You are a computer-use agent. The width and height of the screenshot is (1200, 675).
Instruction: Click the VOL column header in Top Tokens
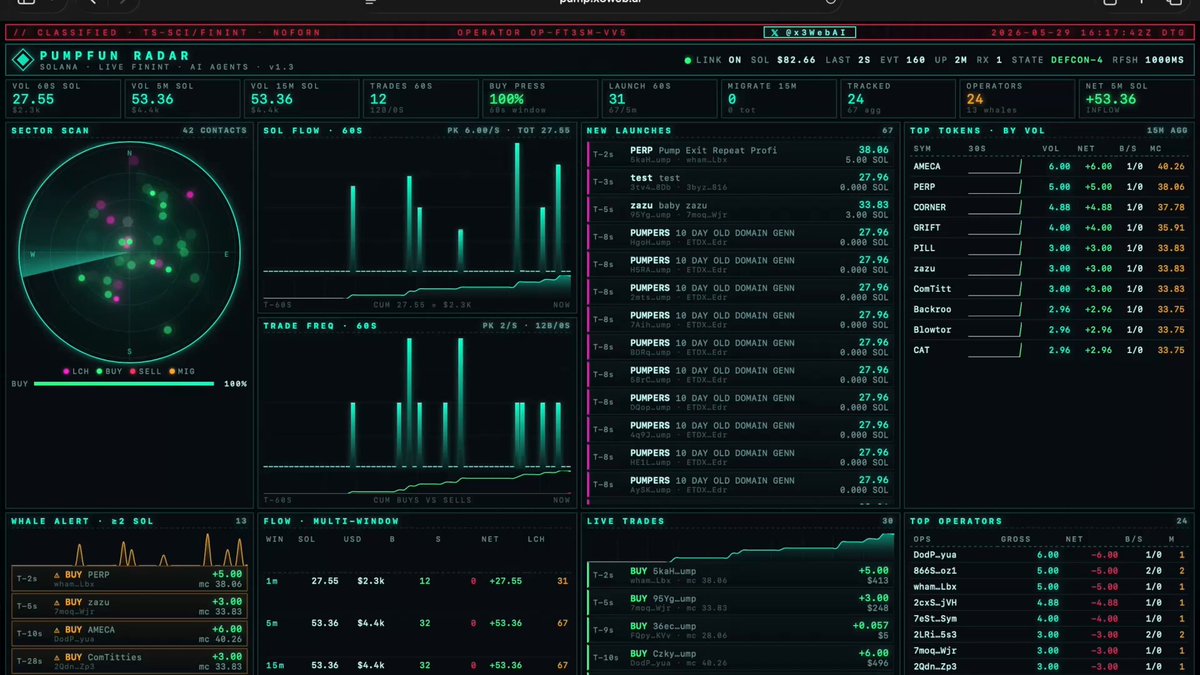(1050, 149)
